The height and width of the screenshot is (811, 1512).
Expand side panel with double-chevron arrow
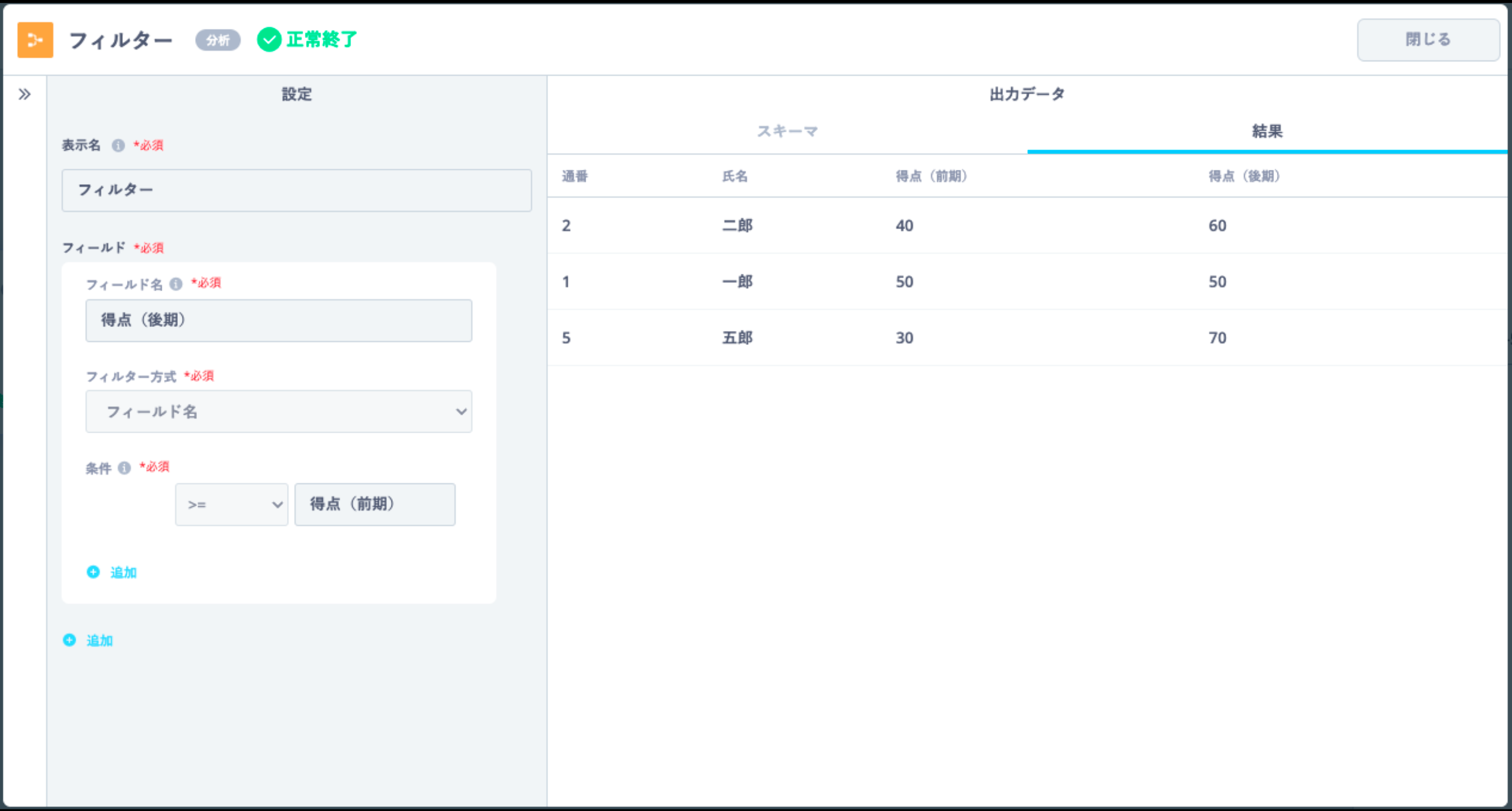pos(25,95)
